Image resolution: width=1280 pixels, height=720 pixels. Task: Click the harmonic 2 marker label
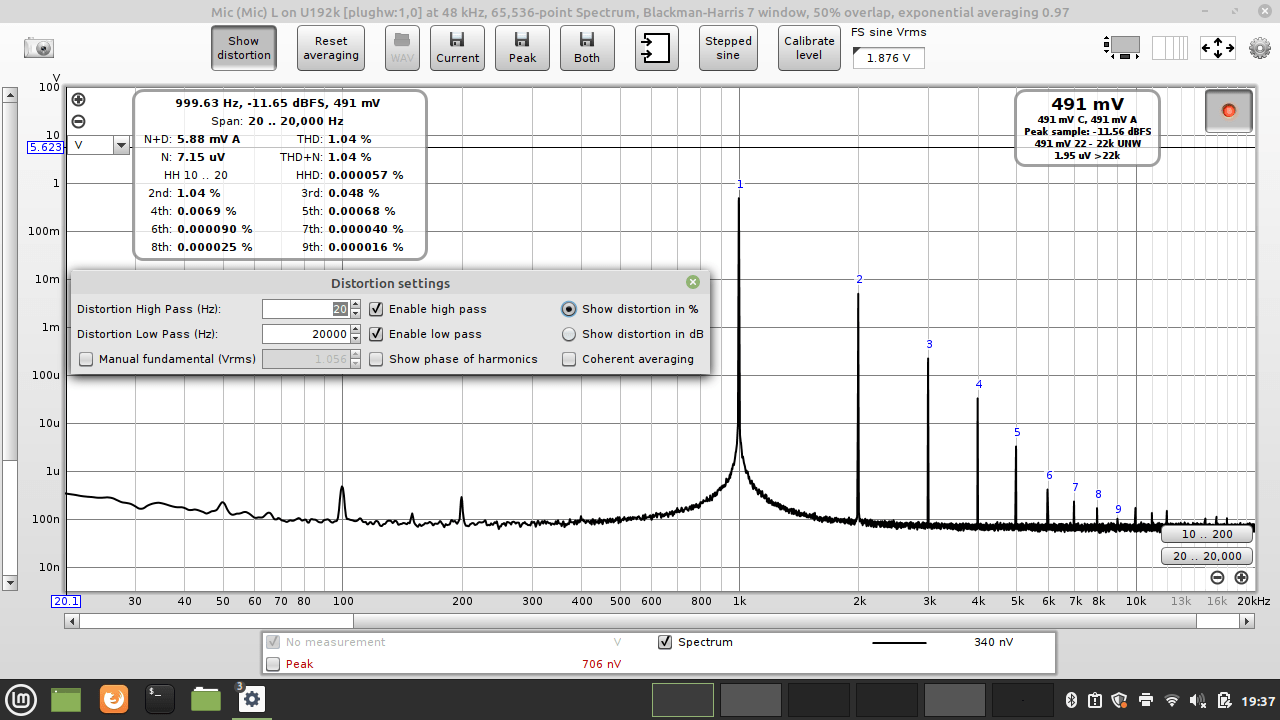click(x=859, y=279)
